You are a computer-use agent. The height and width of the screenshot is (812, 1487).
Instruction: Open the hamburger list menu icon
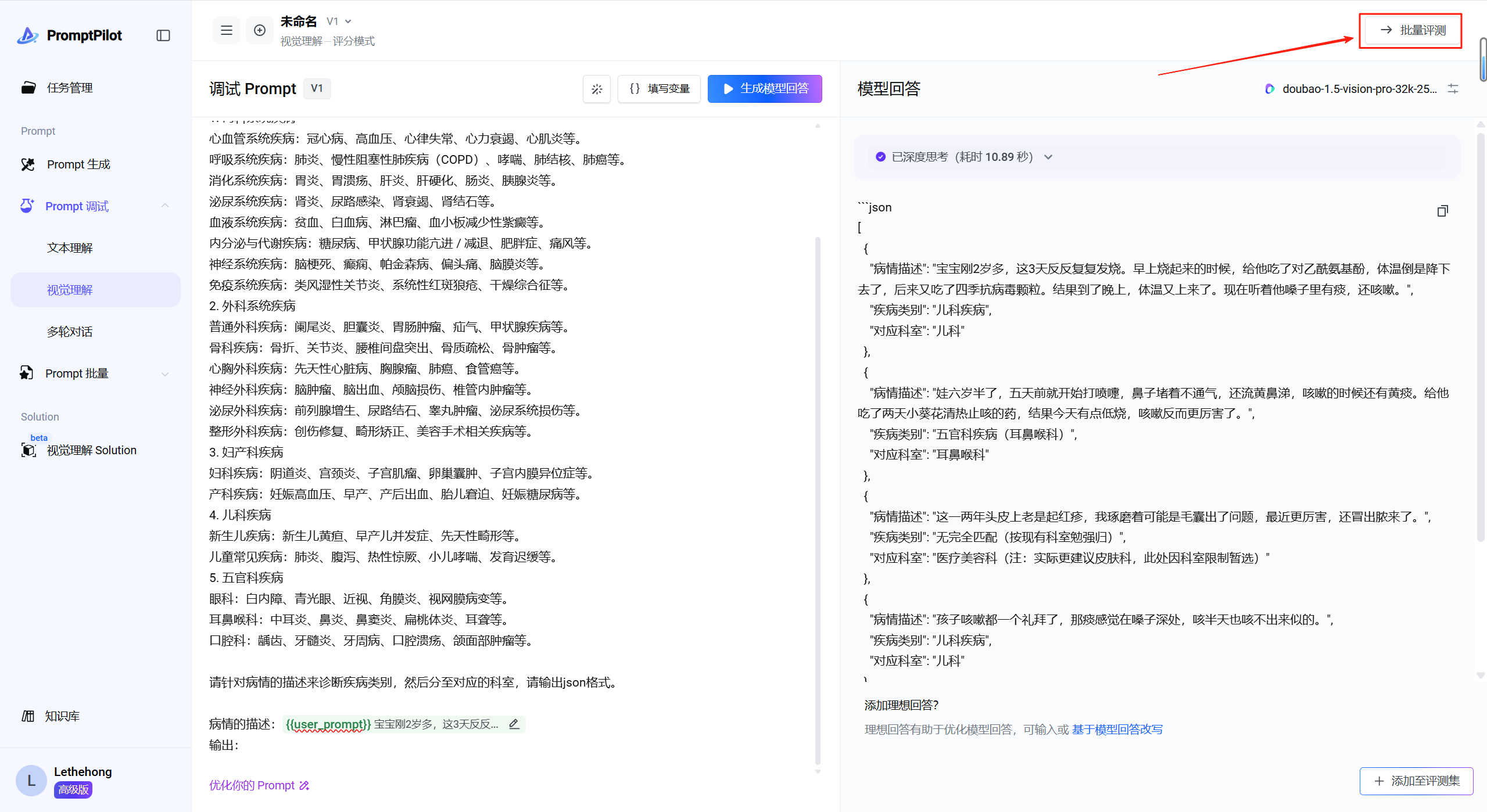[x=226, y=30]
